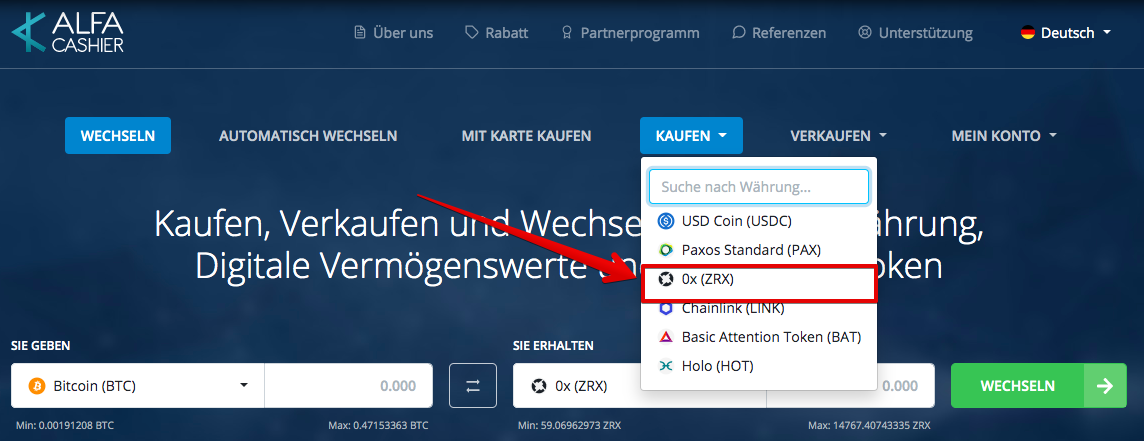The image size is (1144, 441).
Task: Select the MIT KARTE KAUFEN tab
Action: point(526,136)
